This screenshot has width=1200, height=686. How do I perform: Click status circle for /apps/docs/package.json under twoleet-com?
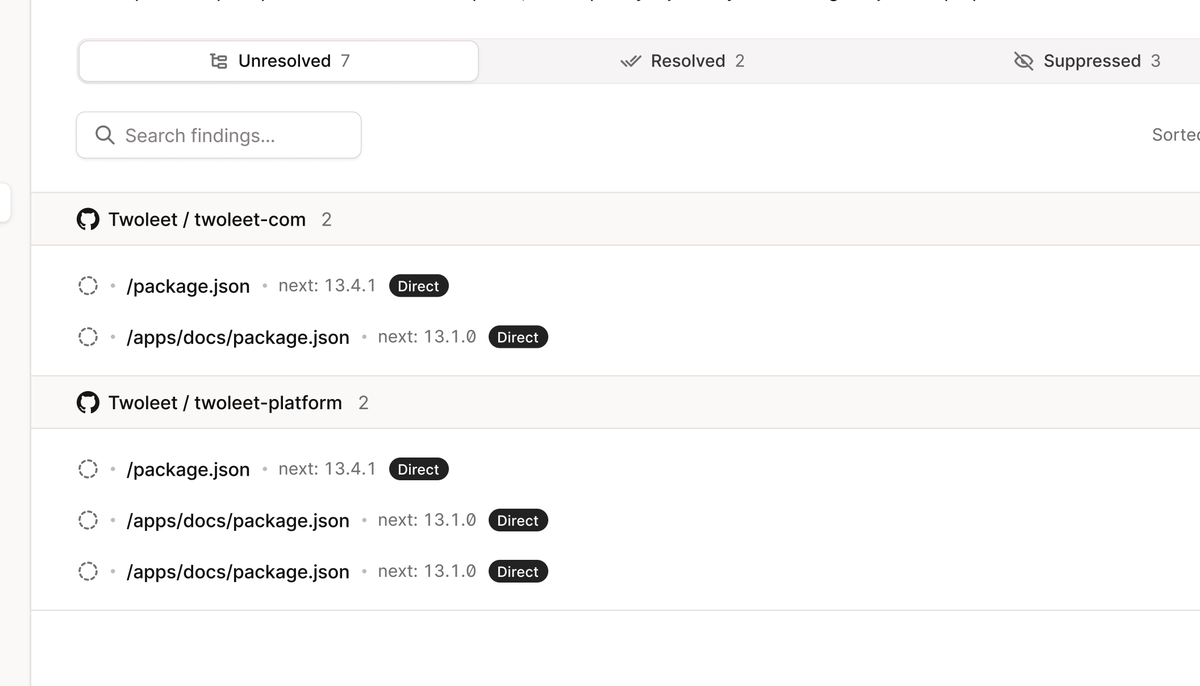tap(88, 337)
